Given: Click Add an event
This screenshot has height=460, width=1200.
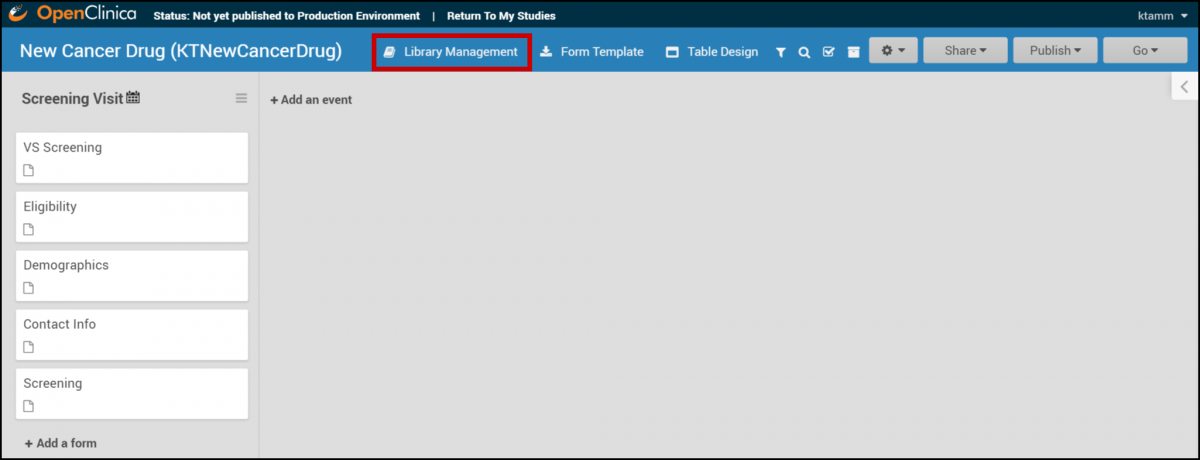Looking at the screenshot, I should click(x=311, y=100).
